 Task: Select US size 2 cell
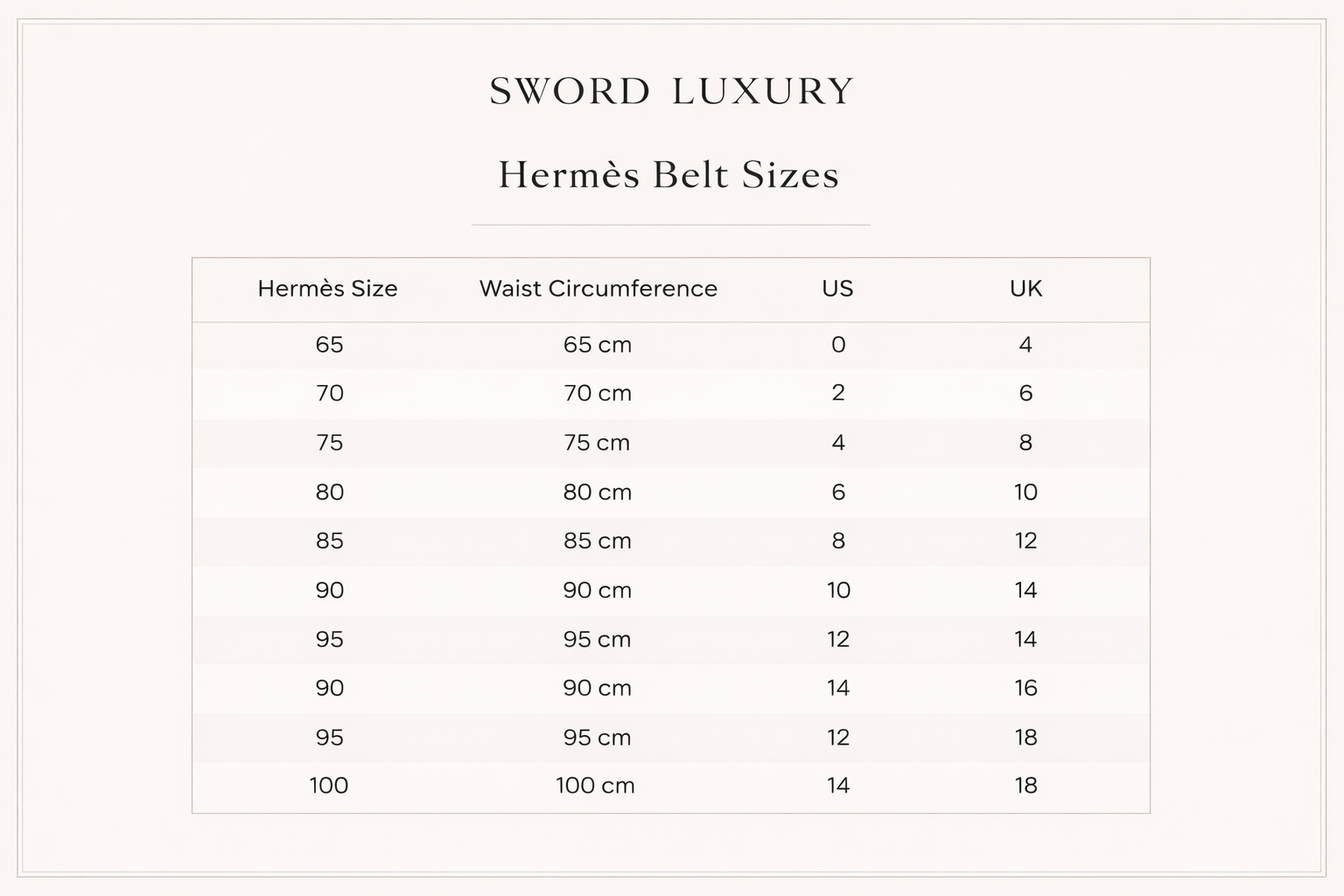click(x=838, y=394)
